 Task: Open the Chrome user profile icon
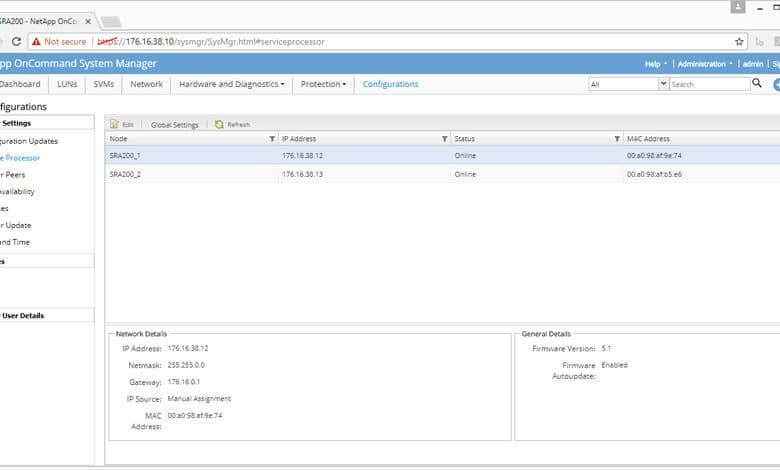(738, 7)
